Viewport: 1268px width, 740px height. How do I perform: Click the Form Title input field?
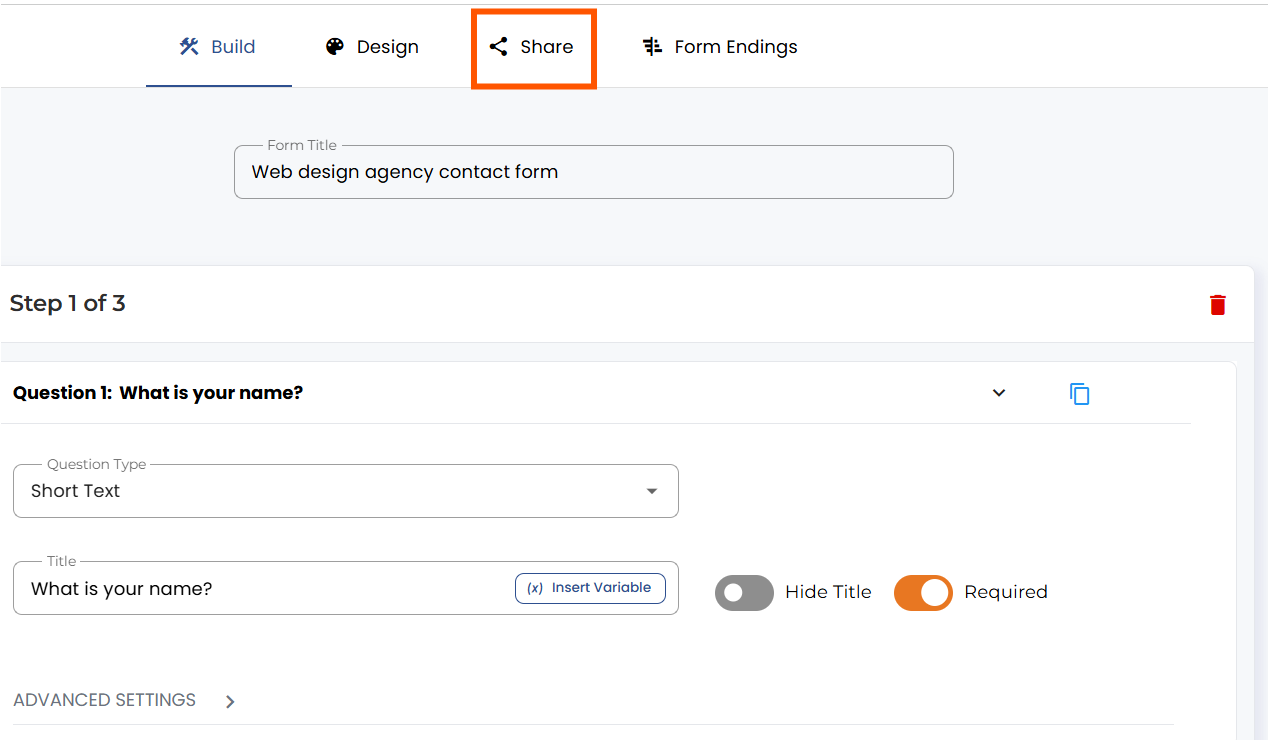[594, 172]
